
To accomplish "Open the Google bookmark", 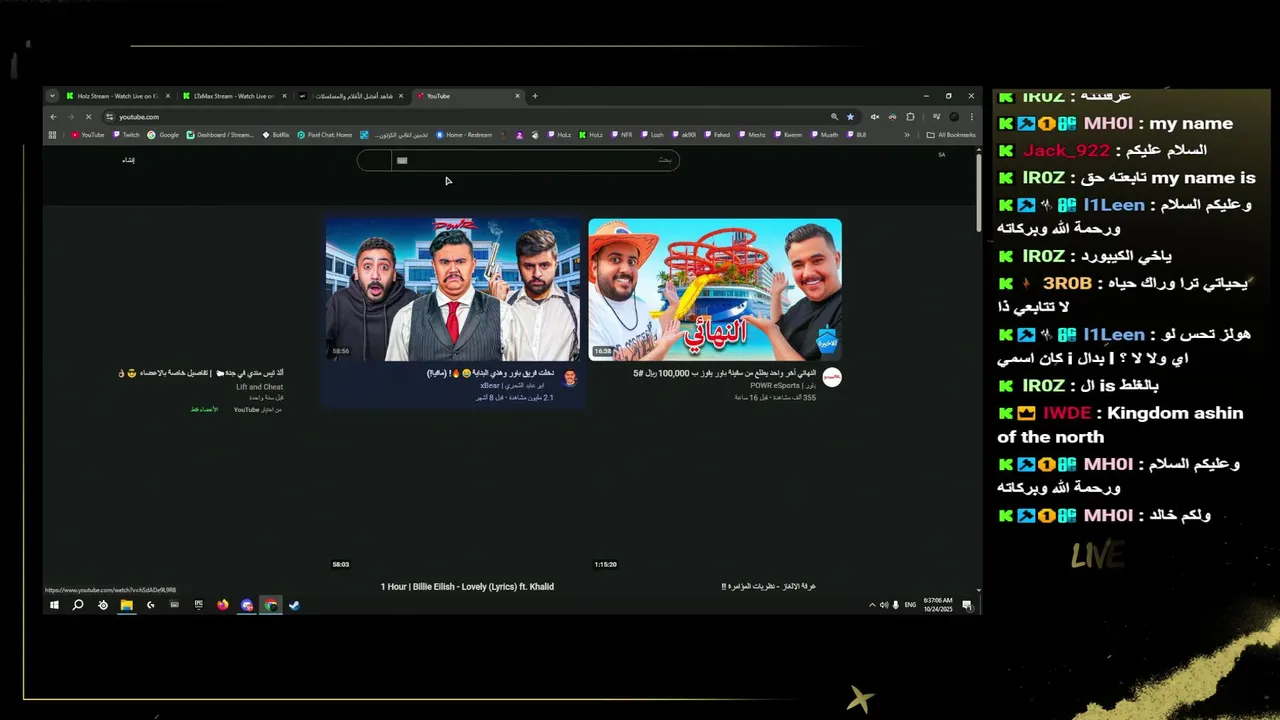I will (x=164, y=135).
